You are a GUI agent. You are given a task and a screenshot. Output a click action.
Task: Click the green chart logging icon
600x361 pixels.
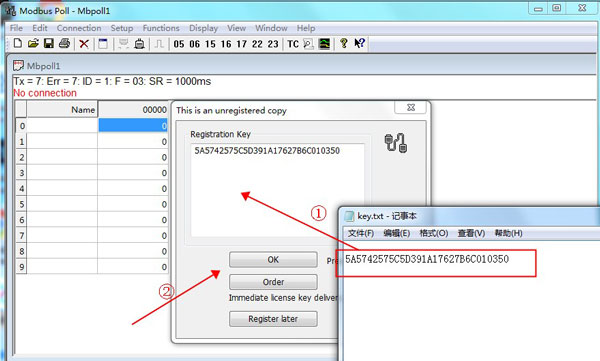[324, 44]
